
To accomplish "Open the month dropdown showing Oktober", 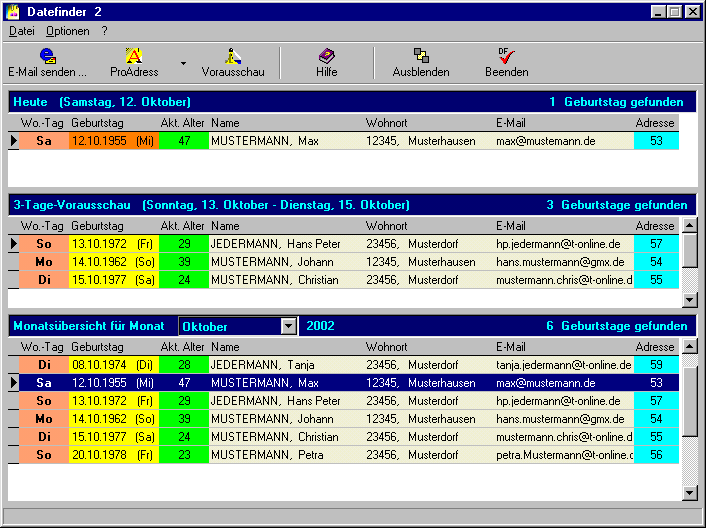I will [288, 326].
